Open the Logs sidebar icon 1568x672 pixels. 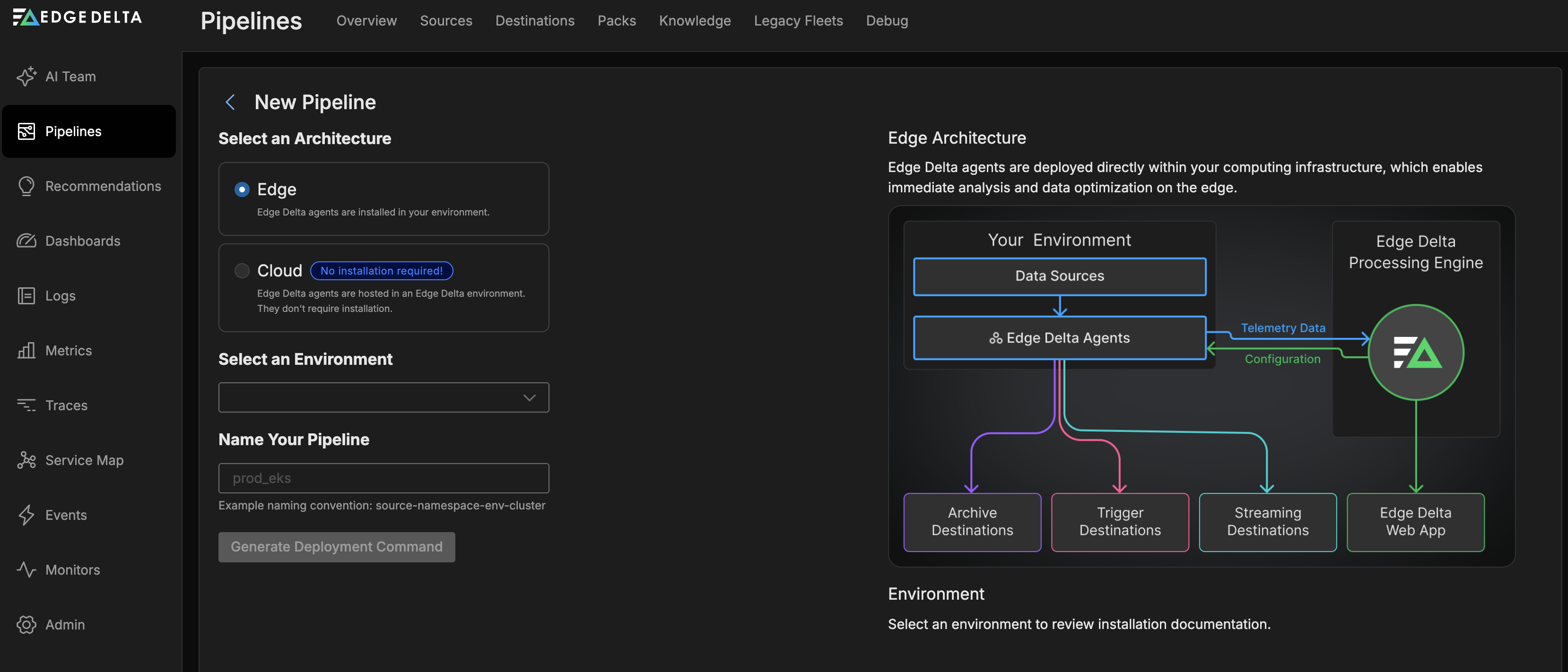26,295
